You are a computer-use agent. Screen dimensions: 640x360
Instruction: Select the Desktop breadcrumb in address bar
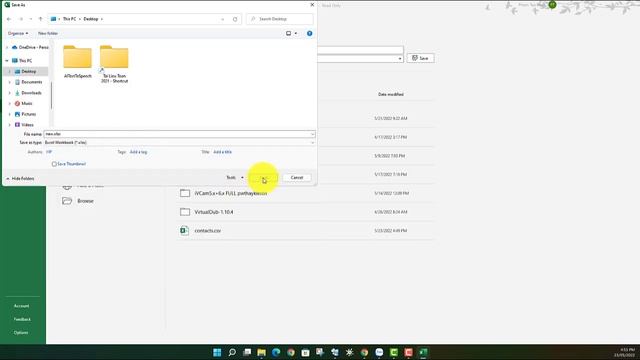click(x=91, y=19)
